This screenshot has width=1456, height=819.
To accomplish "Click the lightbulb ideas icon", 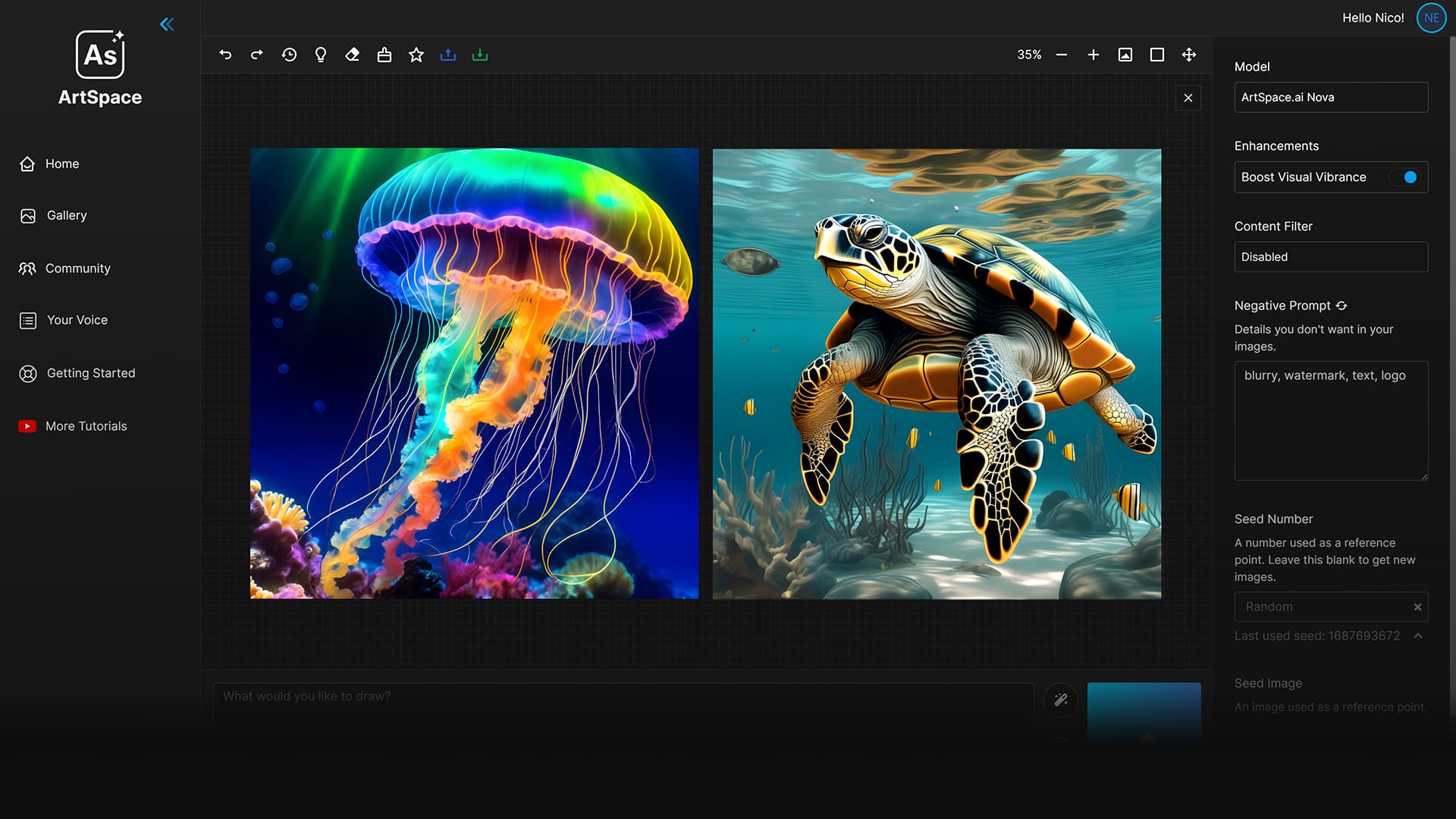I will click(321, 55).
